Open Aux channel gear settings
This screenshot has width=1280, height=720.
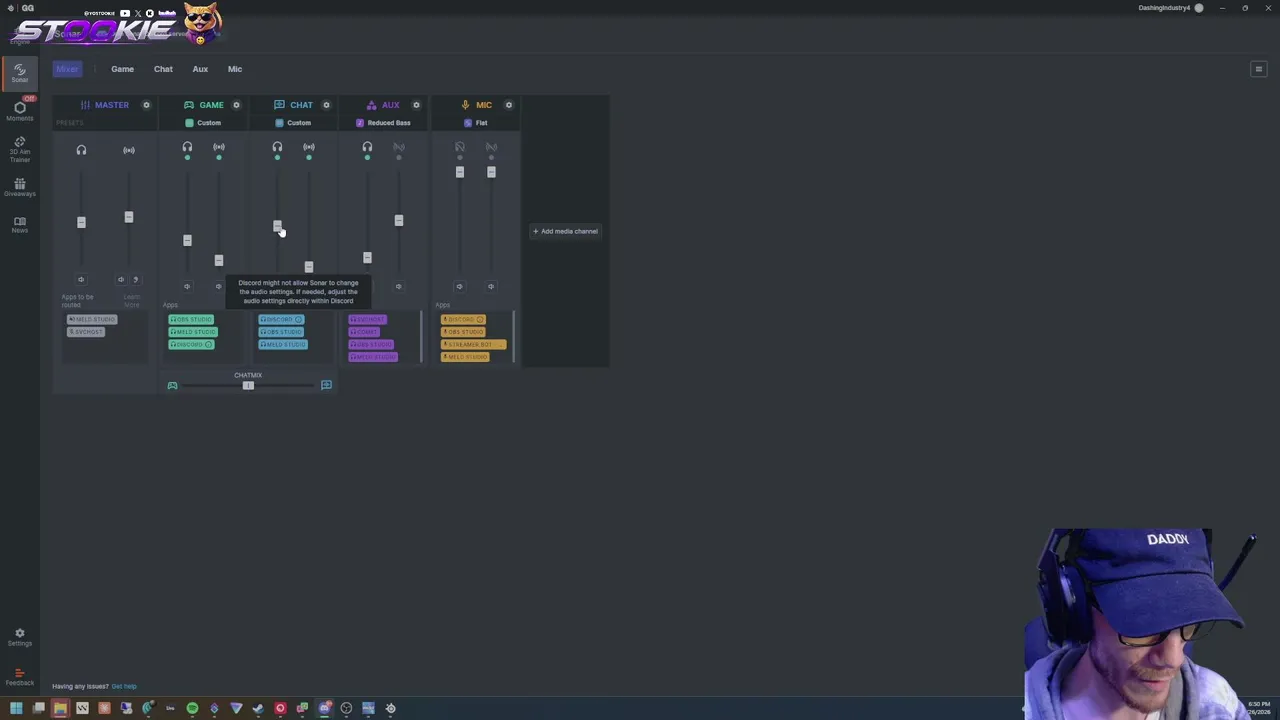tap(416, 105)
